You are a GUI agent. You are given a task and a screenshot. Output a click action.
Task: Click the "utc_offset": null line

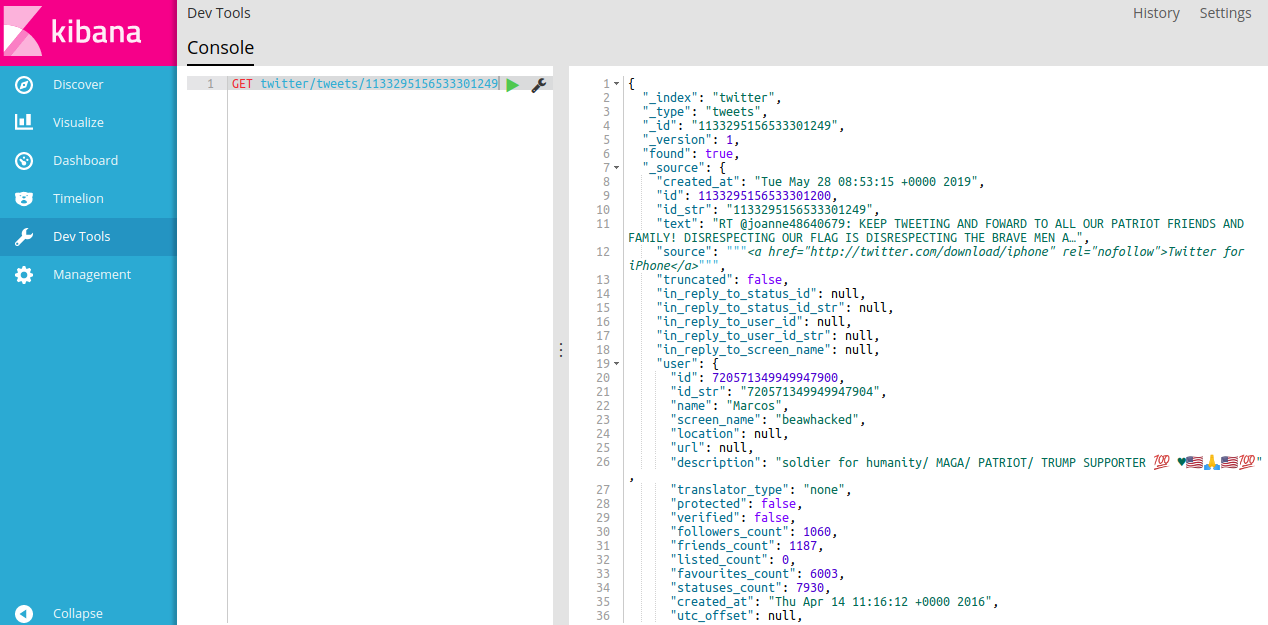(736, 616)
